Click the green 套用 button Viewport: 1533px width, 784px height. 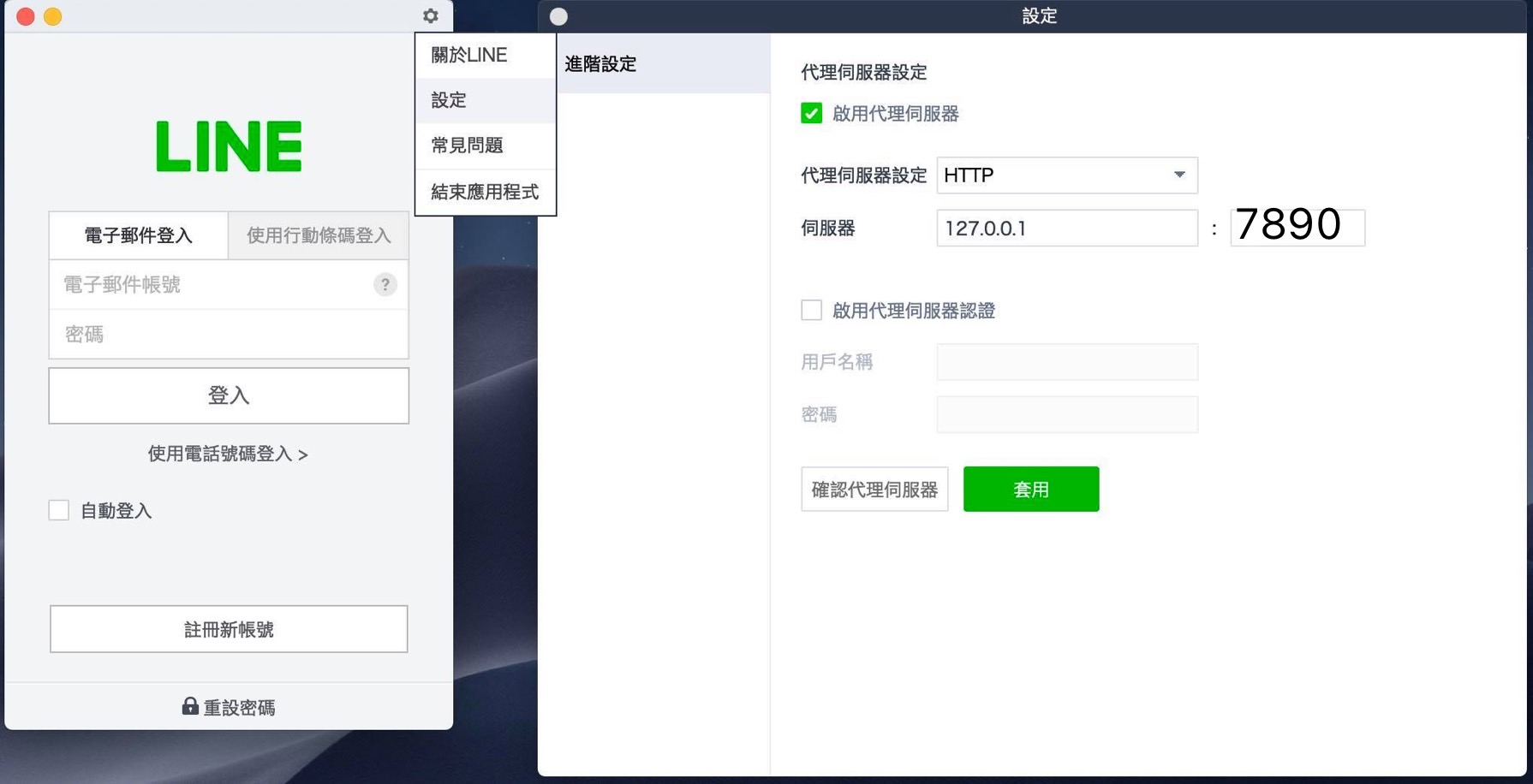pyautogui.click(x=1031, y=489)
